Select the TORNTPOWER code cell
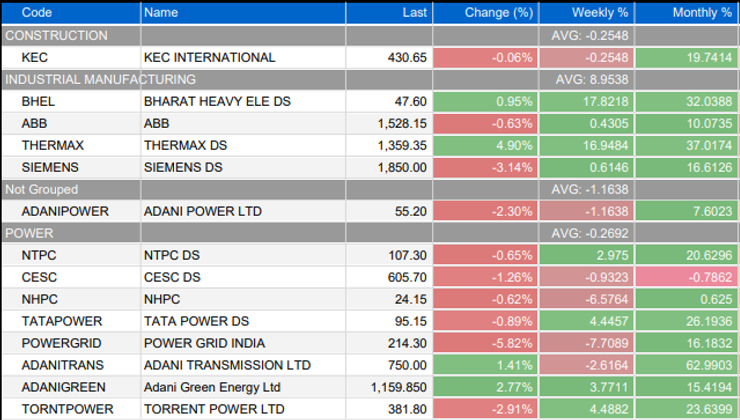 pos(71,409)
